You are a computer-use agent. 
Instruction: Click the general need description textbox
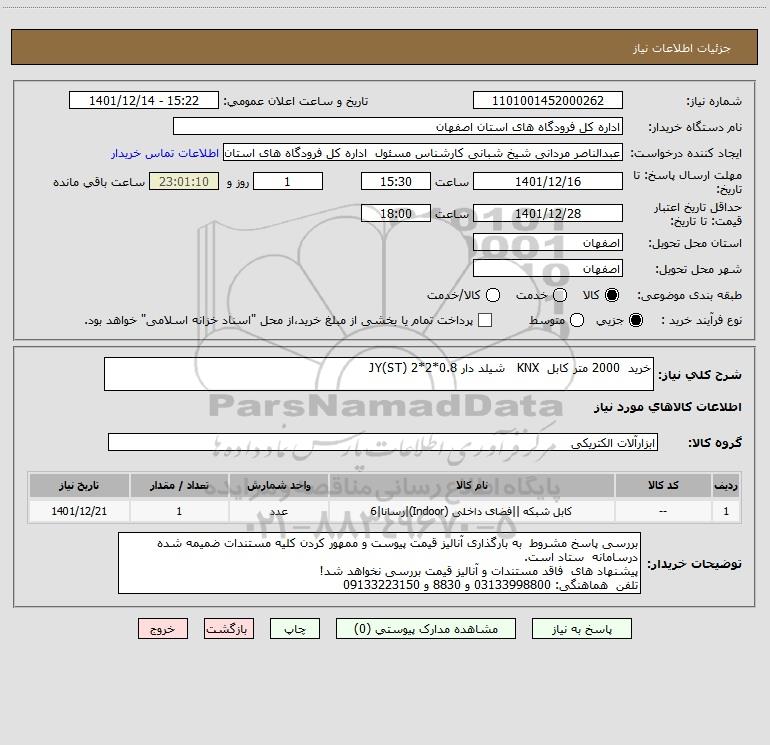379,374
